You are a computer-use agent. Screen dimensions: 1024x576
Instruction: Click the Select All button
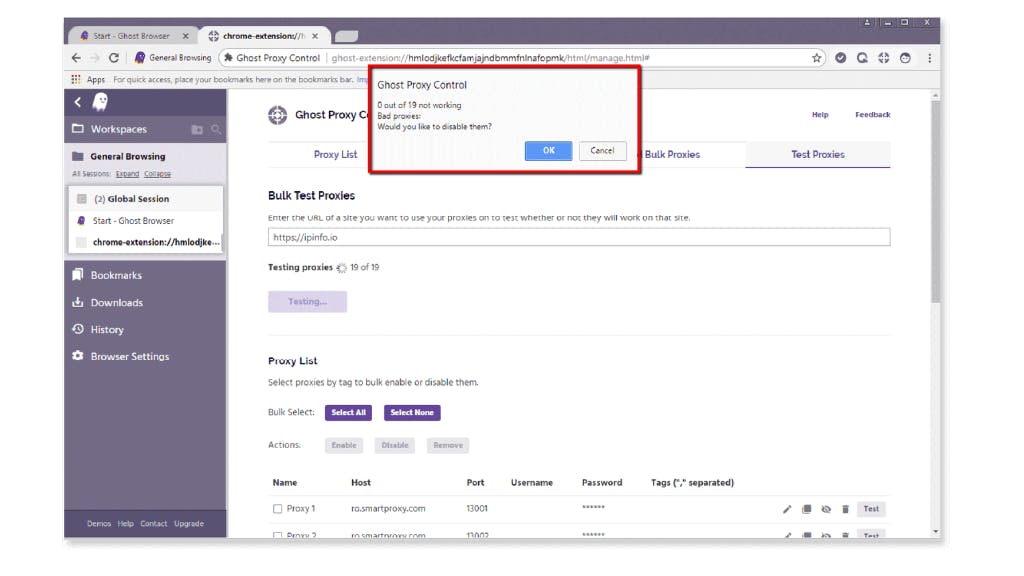(348, 413)
